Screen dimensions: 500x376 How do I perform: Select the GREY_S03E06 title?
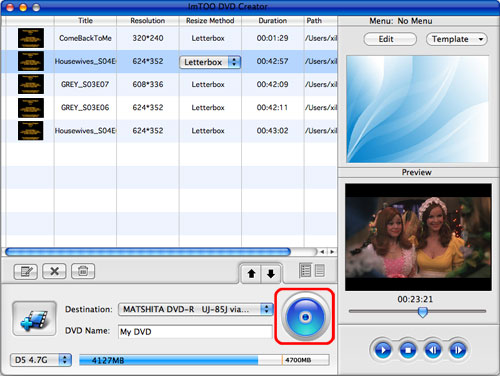coord(85,108)
